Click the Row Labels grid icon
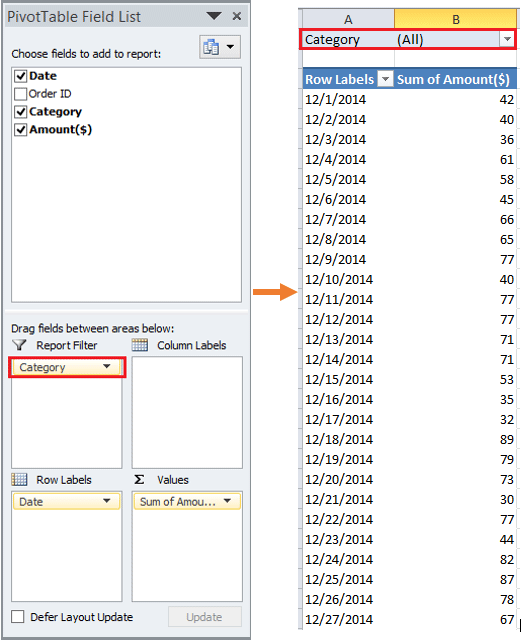 click(x=19, y=479)
